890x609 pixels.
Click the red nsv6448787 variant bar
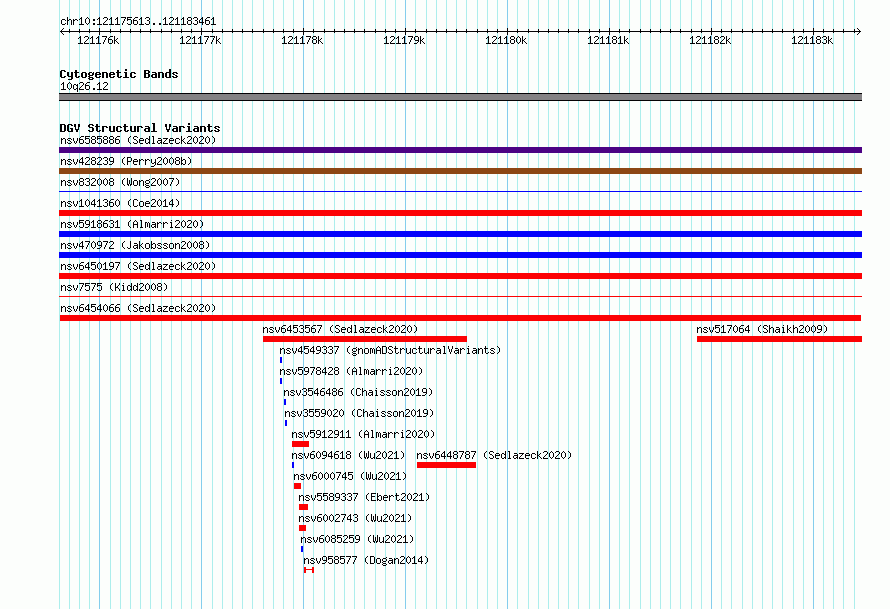(446, 465)
